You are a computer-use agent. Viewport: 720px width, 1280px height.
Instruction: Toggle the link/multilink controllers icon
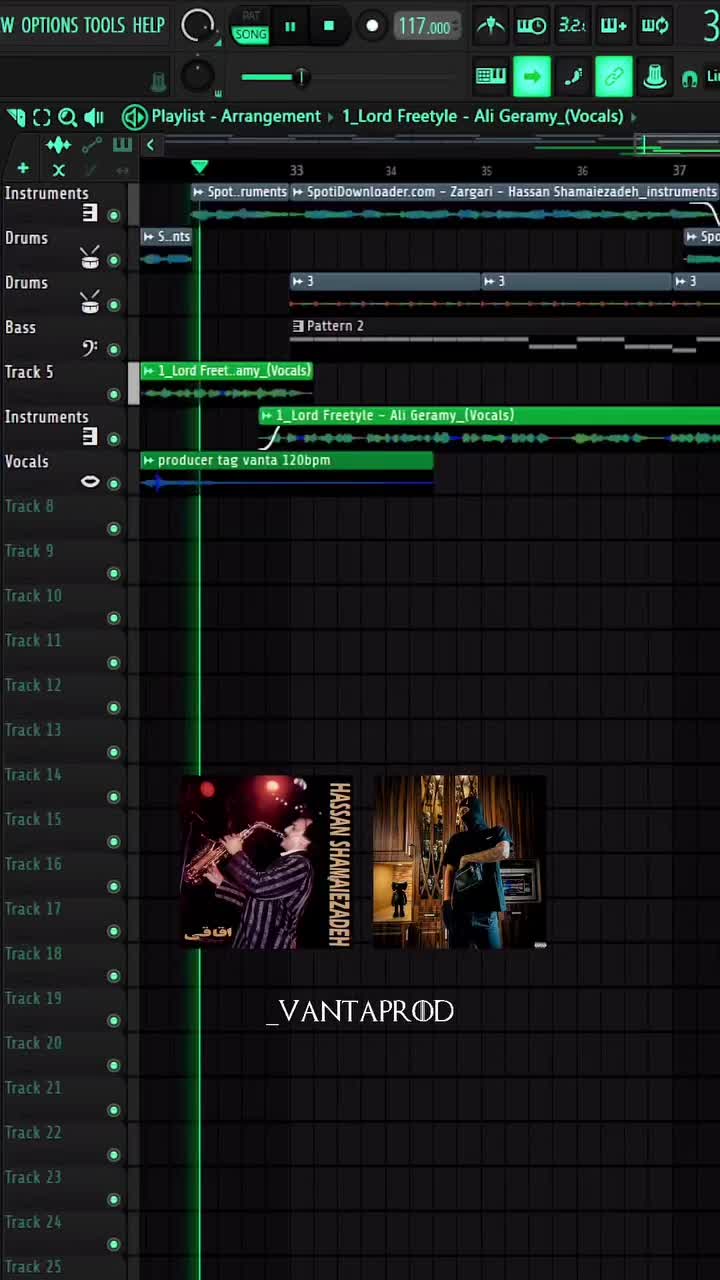(613, 76)
